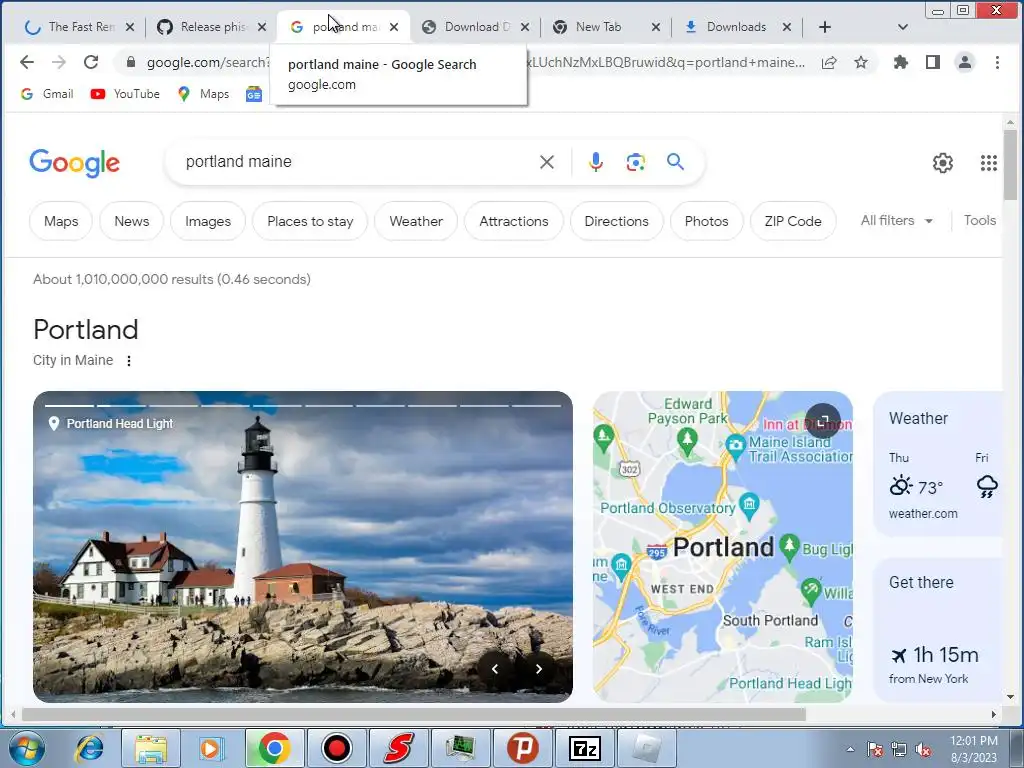Open the YouTube bookmark
This screenshot has height=768, width=1024.
coord(125,94)
